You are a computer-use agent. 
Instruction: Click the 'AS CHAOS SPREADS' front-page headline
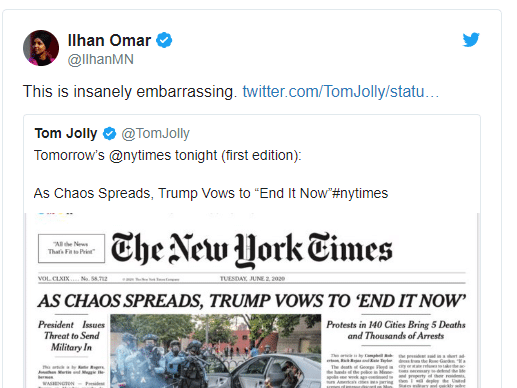[252, 301]
